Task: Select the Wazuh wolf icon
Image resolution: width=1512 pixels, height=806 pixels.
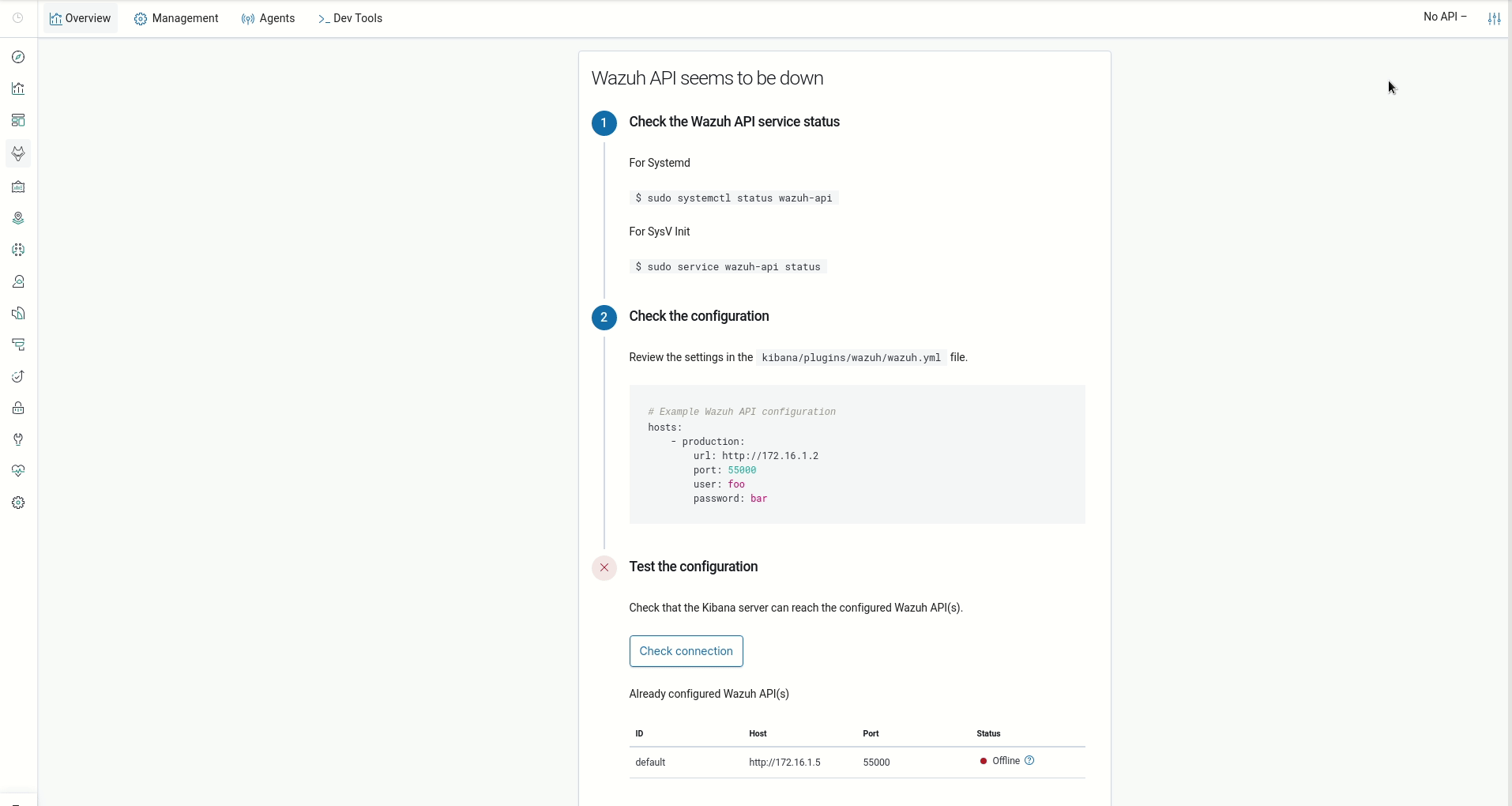Action: point(17,154)
